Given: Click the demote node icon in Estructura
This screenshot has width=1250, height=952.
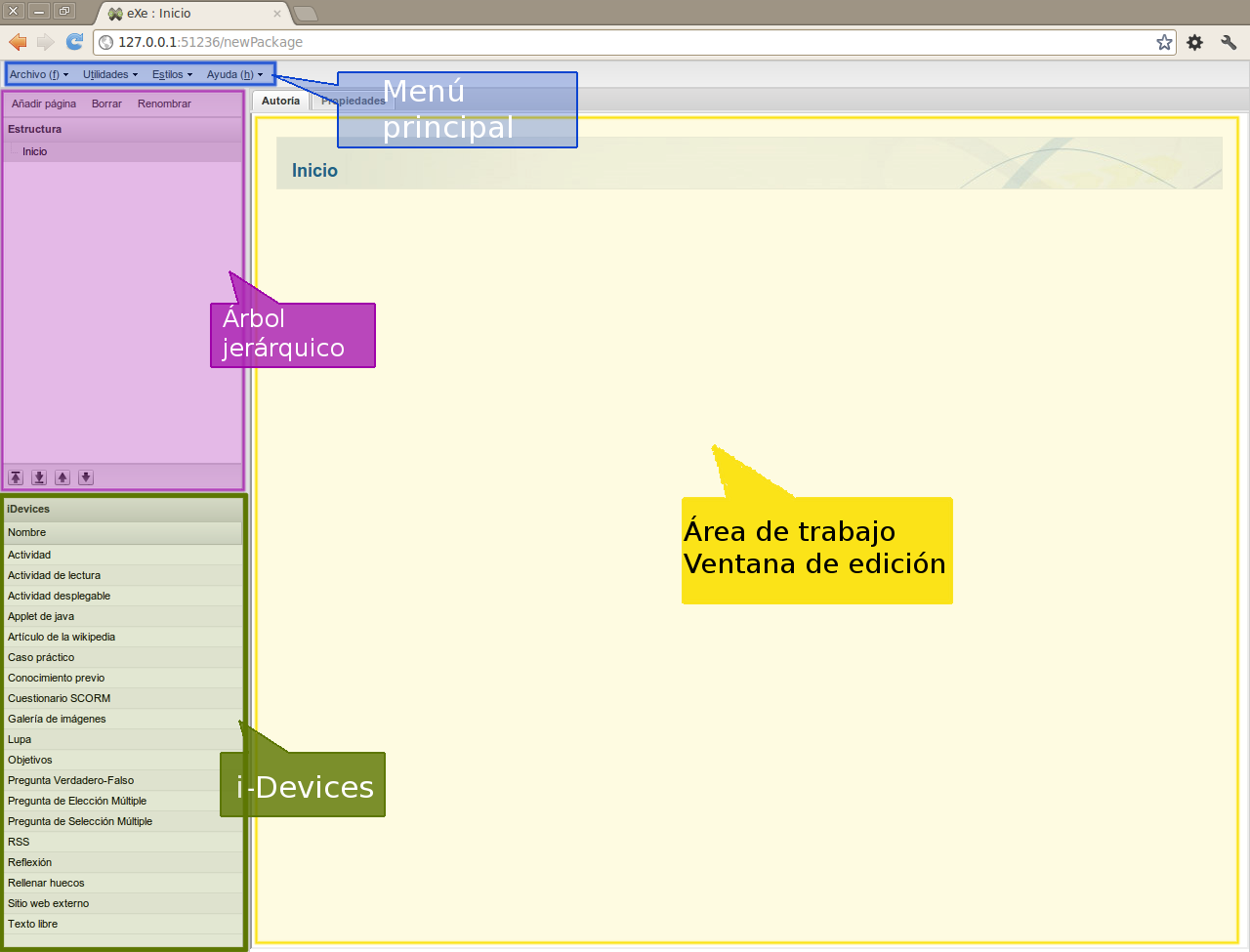Looking at the screenshot, I should (x=39, y=477).
